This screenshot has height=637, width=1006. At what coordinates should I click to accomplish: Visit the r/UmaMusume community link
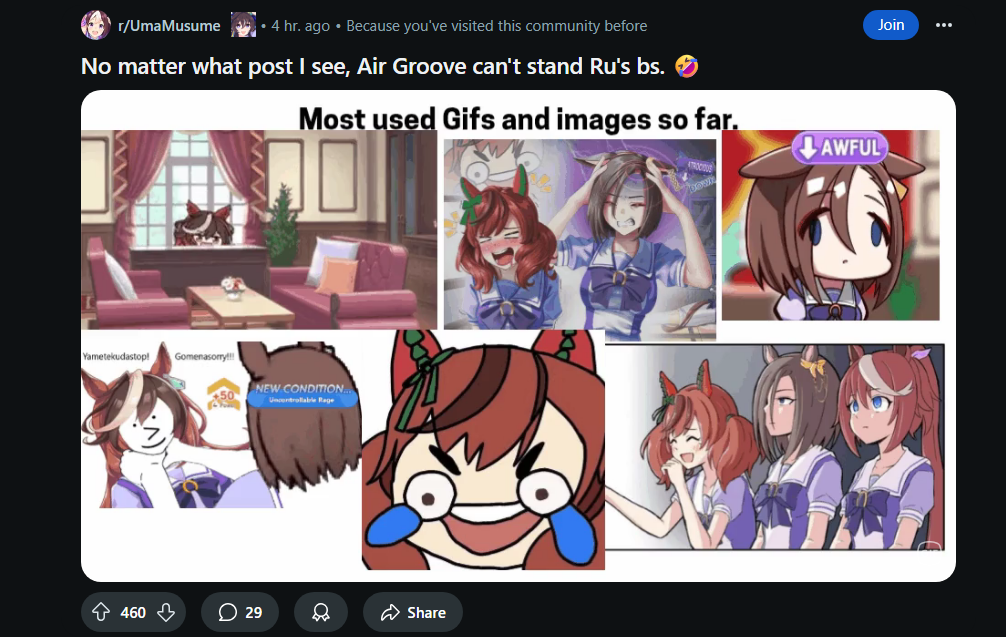coord(169,26)
